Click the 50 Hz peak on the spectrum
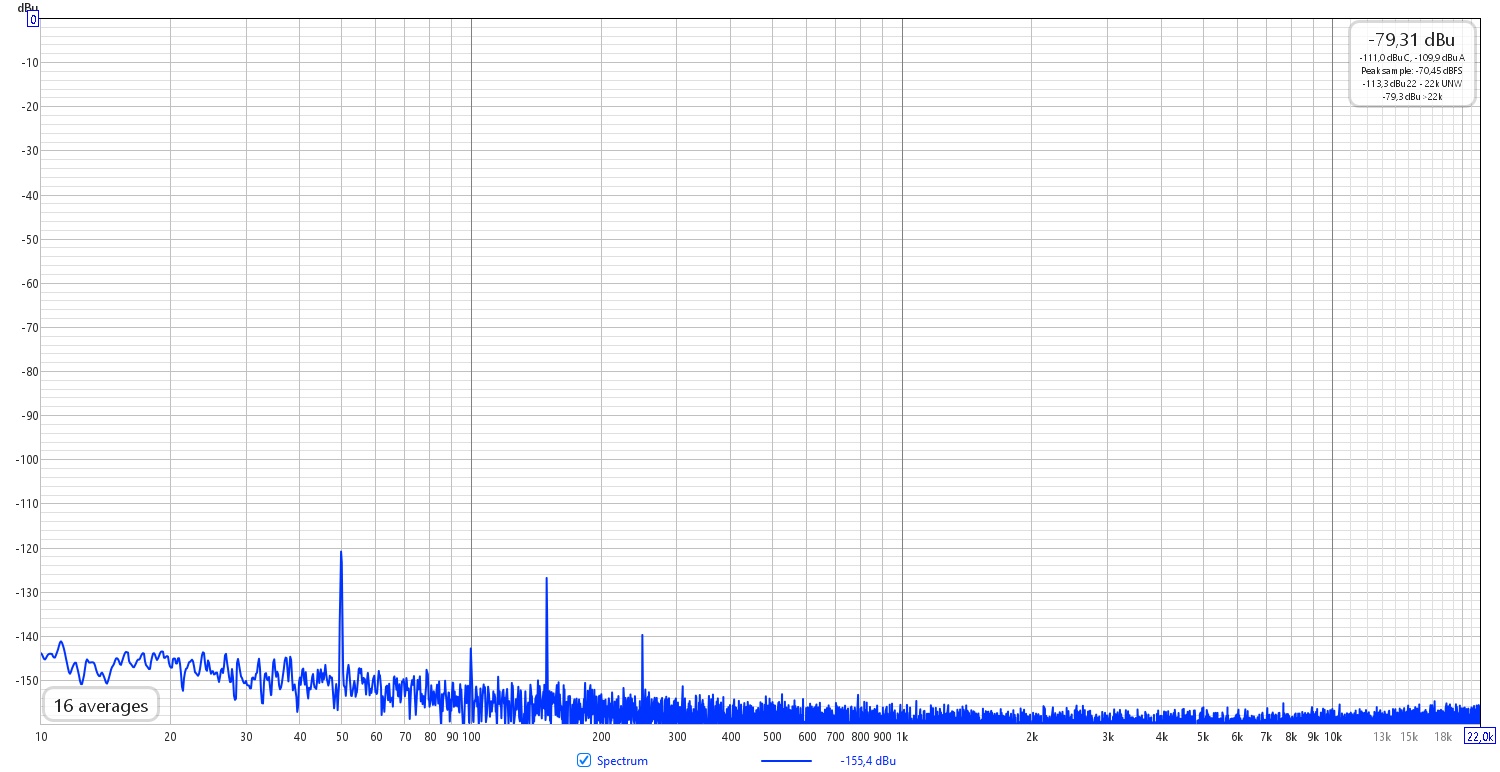Viewport: 1500px width, 772px height. (x=341, y=553)
